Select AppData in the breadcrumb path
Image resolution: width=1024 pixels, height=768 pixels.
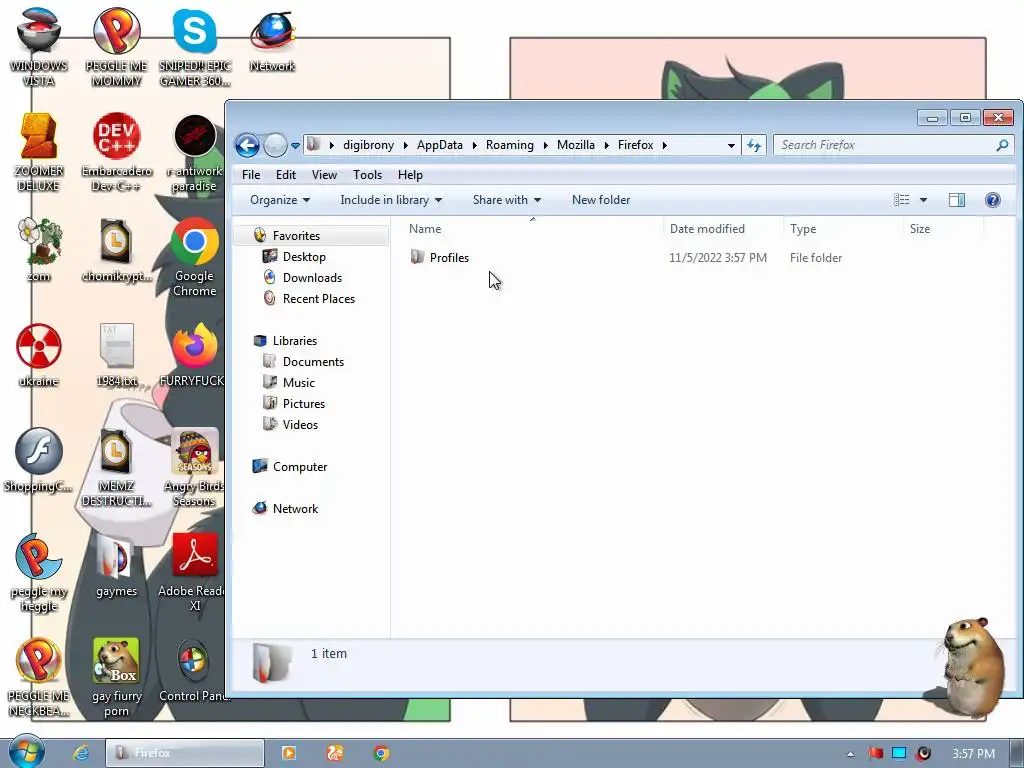[440, 145]
